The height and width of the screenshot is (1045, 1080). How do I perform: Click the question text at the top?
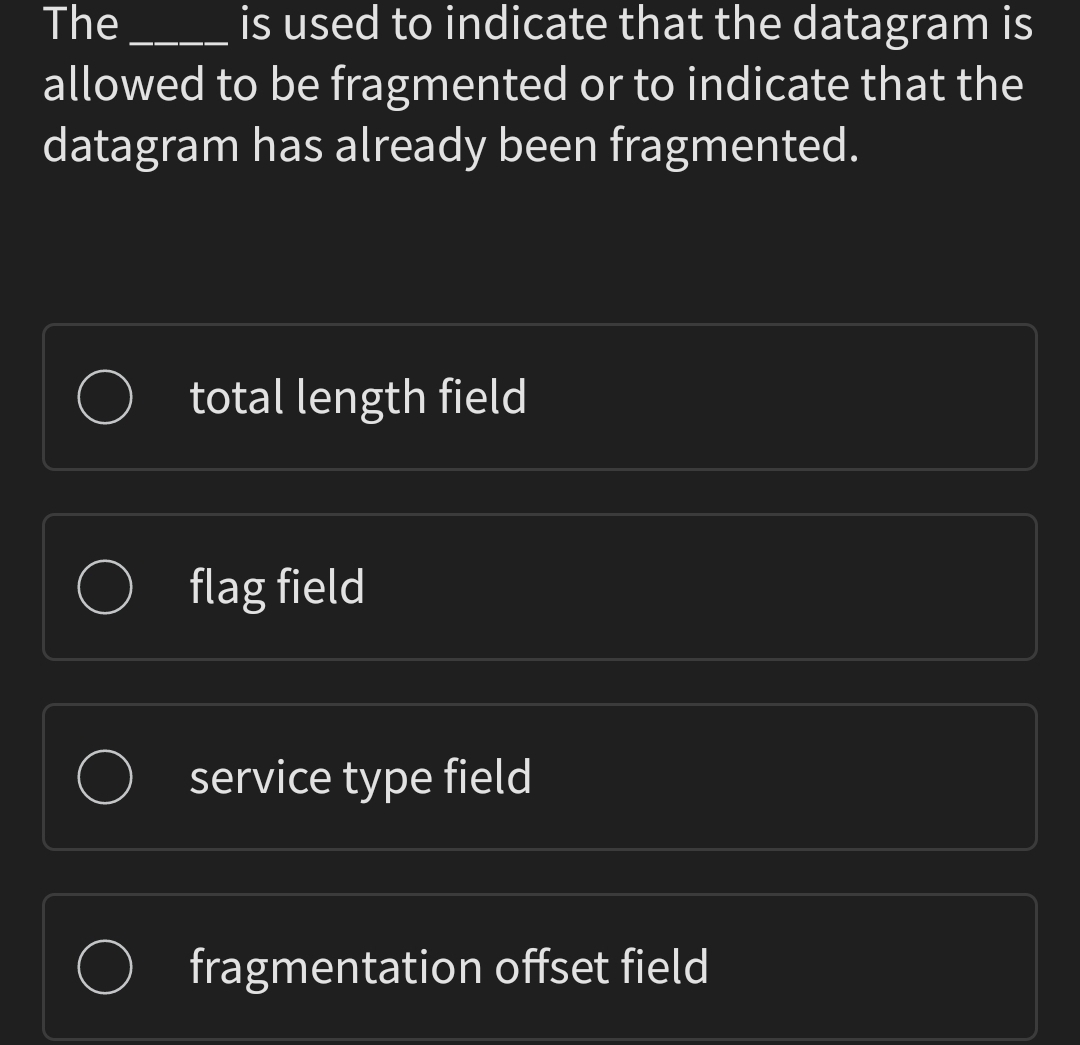tap(535, 85)
